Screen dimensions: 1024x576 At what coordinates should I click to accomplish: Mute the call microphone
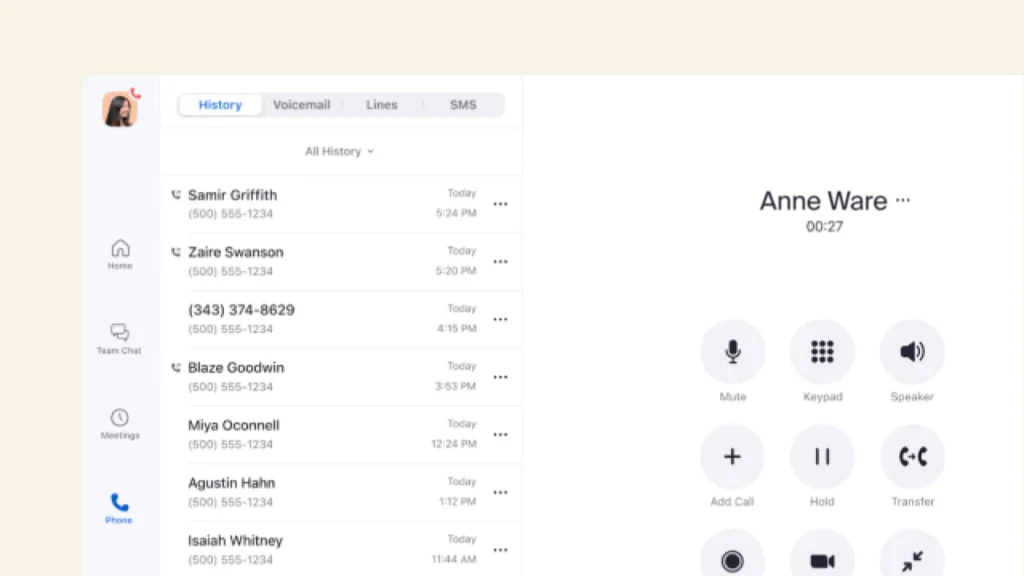coord(732,352)
